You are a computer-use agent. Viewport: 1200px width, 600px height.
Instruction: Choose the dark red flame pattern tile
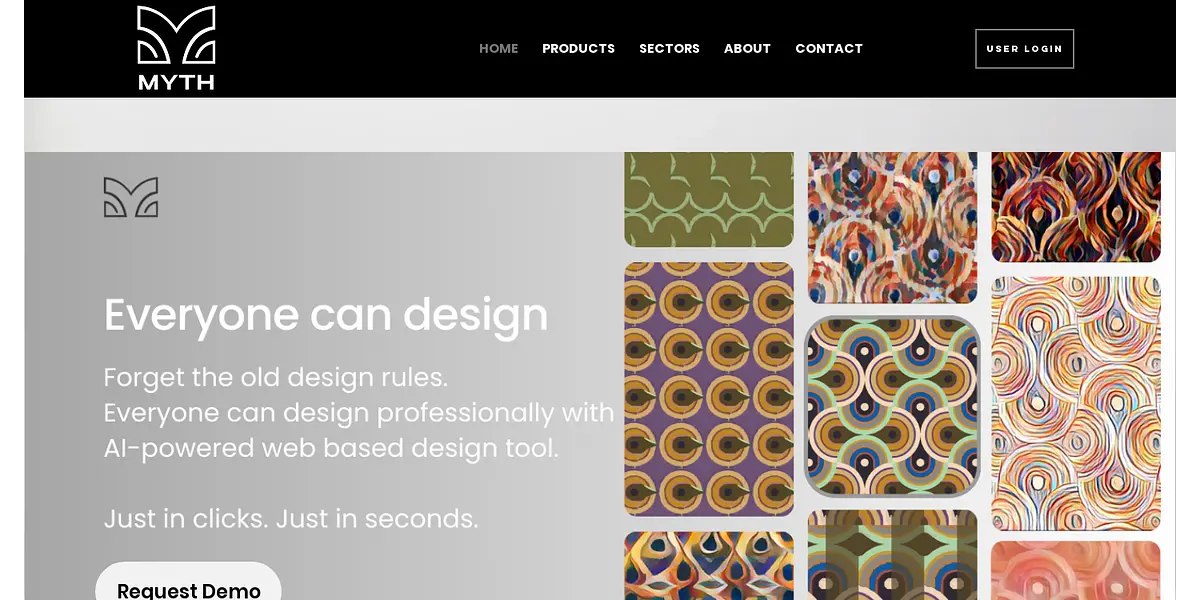click(1076, 207)
